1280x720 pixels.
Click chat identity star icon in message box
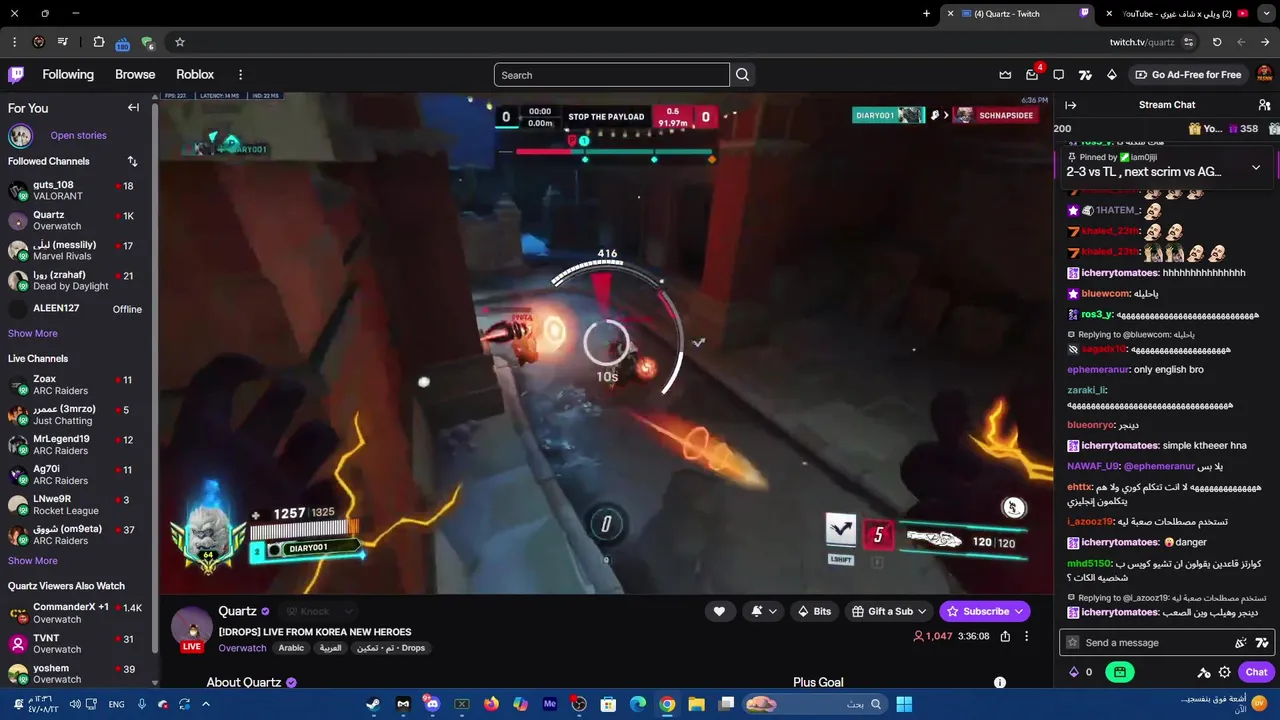pos(1073,643)
